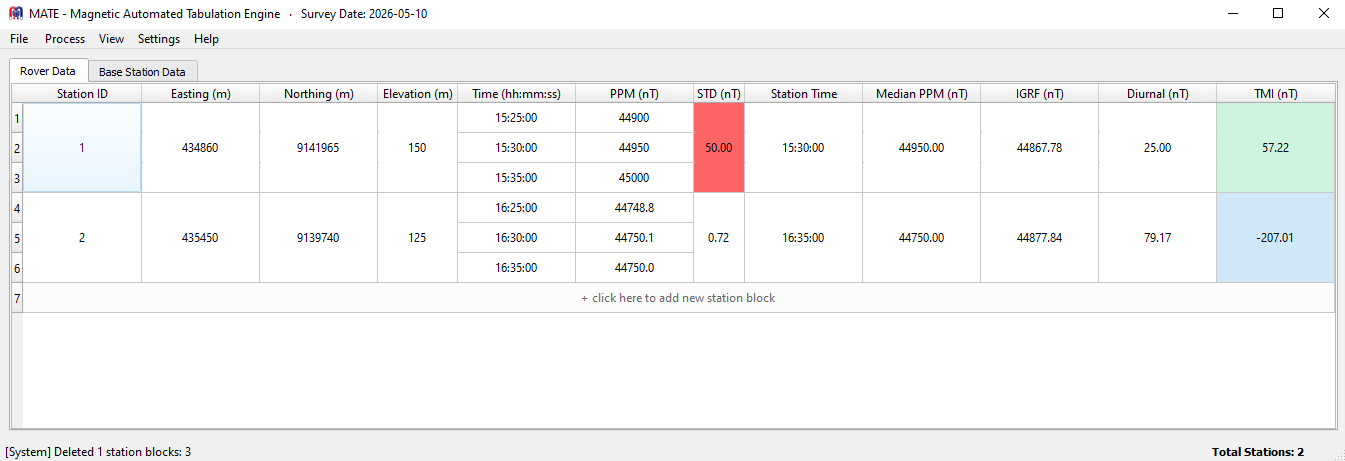Screen dimensions: 1345x461
Task: Switch to the Base Station Data tab
Action: coord(142,72)
